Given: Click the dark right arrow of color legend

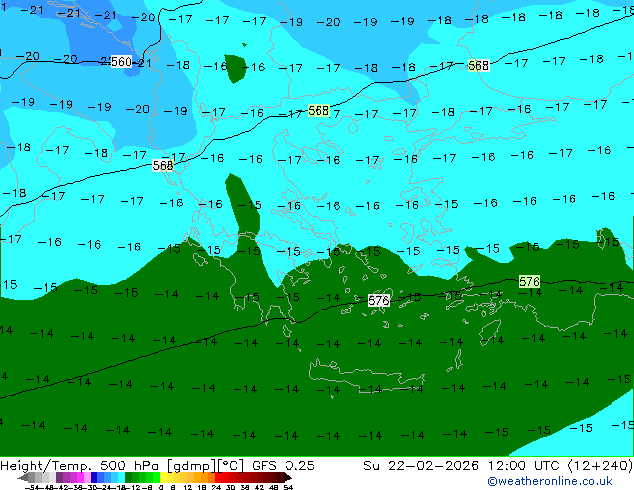Looking at the screenshot, I should click(288, 477).
